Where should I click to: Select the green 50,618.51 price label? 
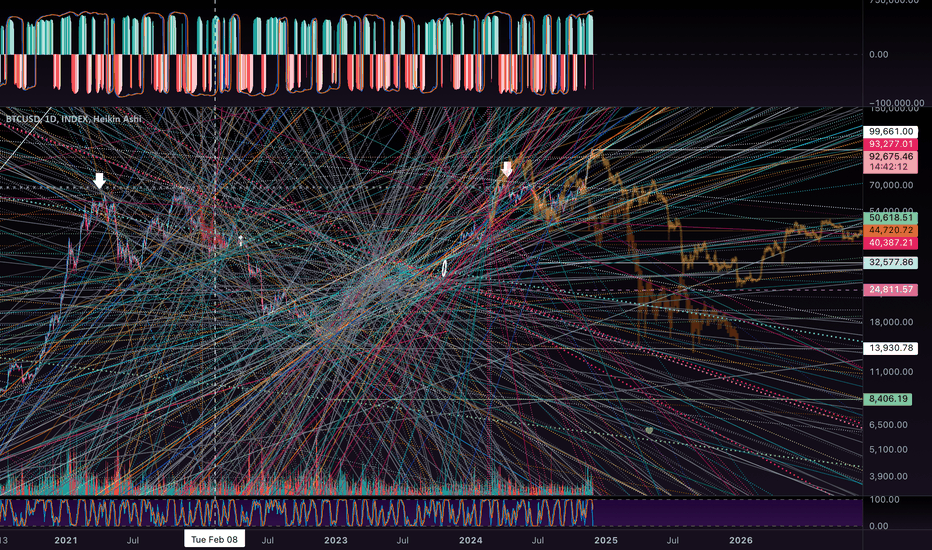[x=890, y=218]
